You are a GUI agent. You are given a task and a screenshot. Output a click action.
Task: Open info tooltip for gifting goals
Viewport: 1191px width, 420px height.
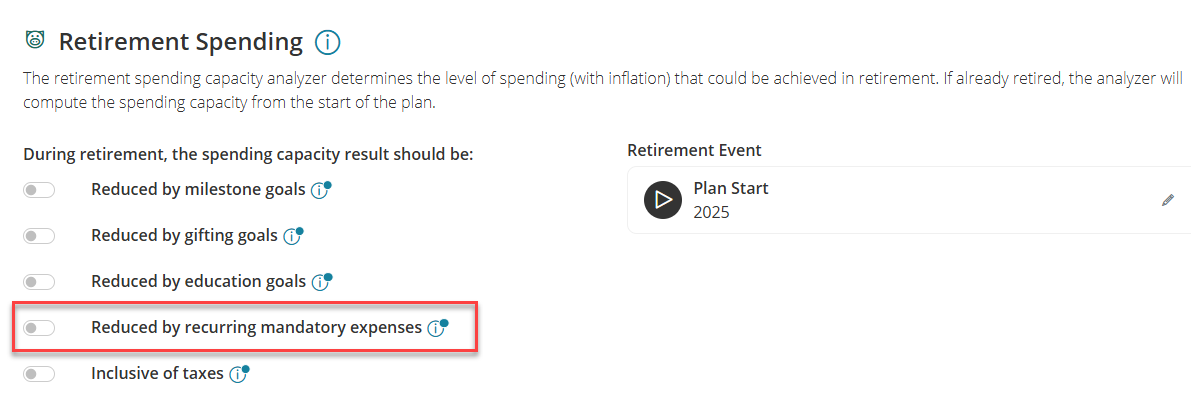pos(292,236)
